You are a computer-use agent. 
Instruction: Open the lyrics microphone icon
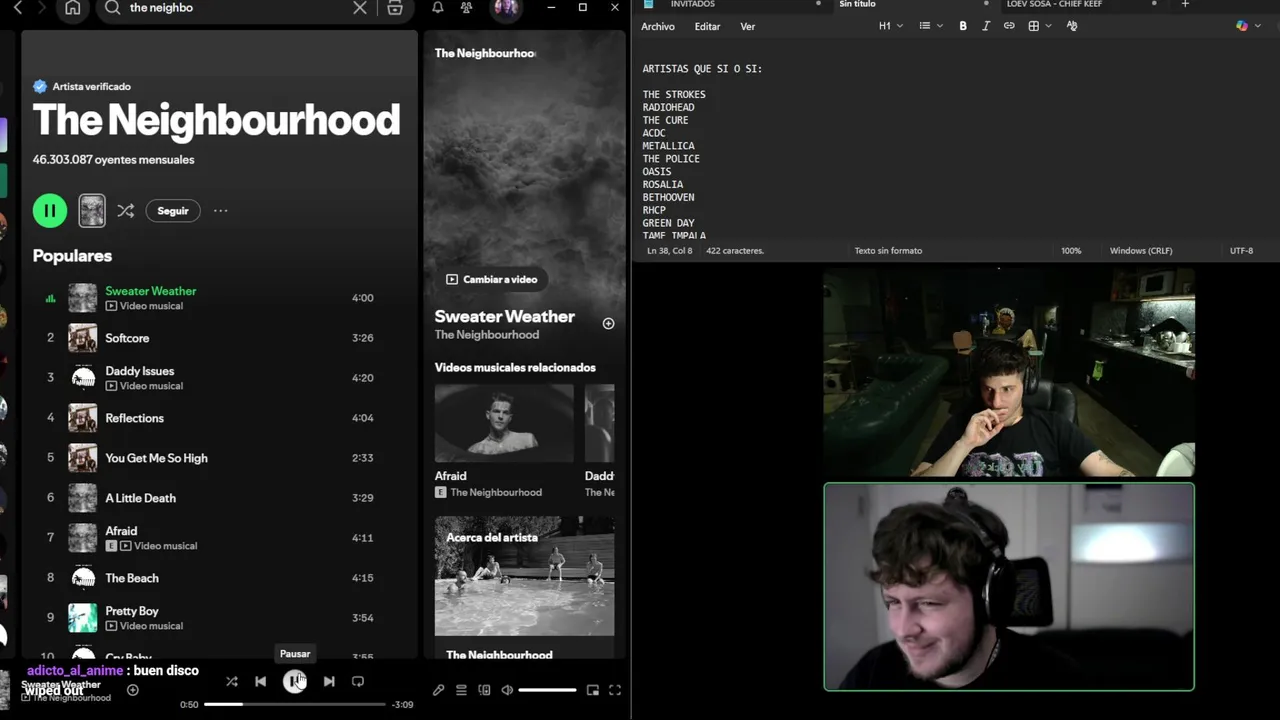click(438, 690)
